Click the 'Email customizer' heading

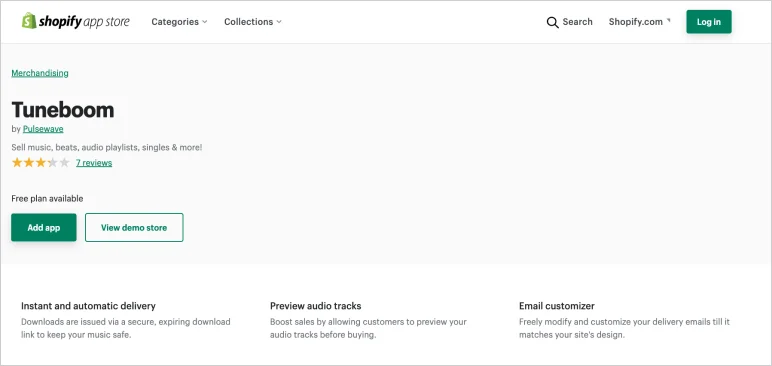pos(557,306)
